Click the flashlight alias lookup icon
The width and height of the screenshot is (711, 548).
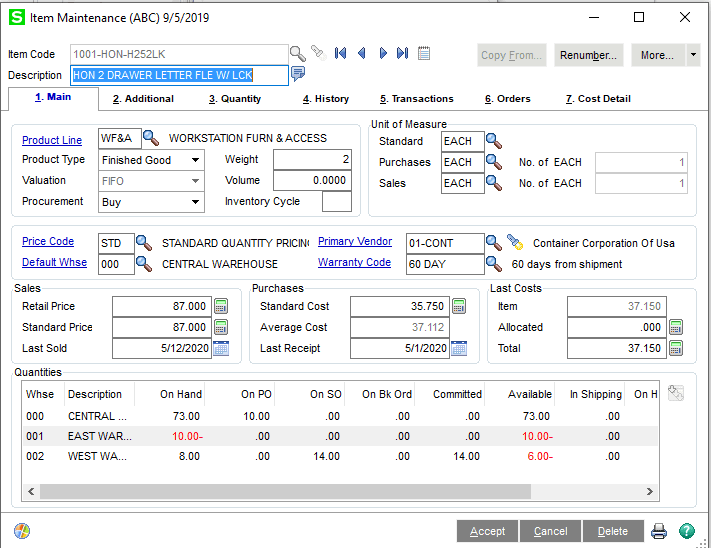[x=318, y=53]
